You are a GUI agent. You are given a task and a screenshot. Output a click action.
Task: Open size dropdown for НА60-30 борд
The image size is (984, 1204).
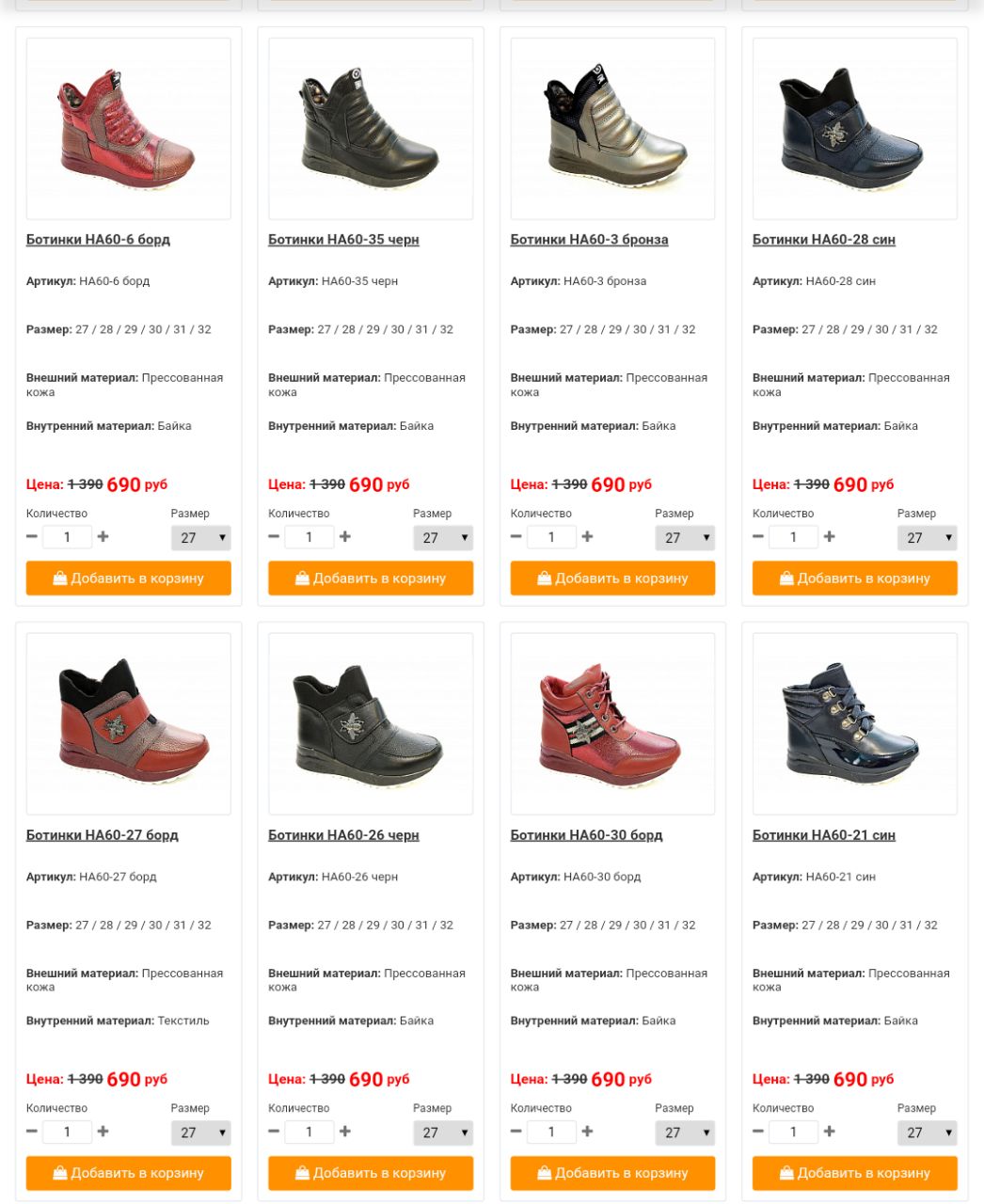click(685, 1133)
